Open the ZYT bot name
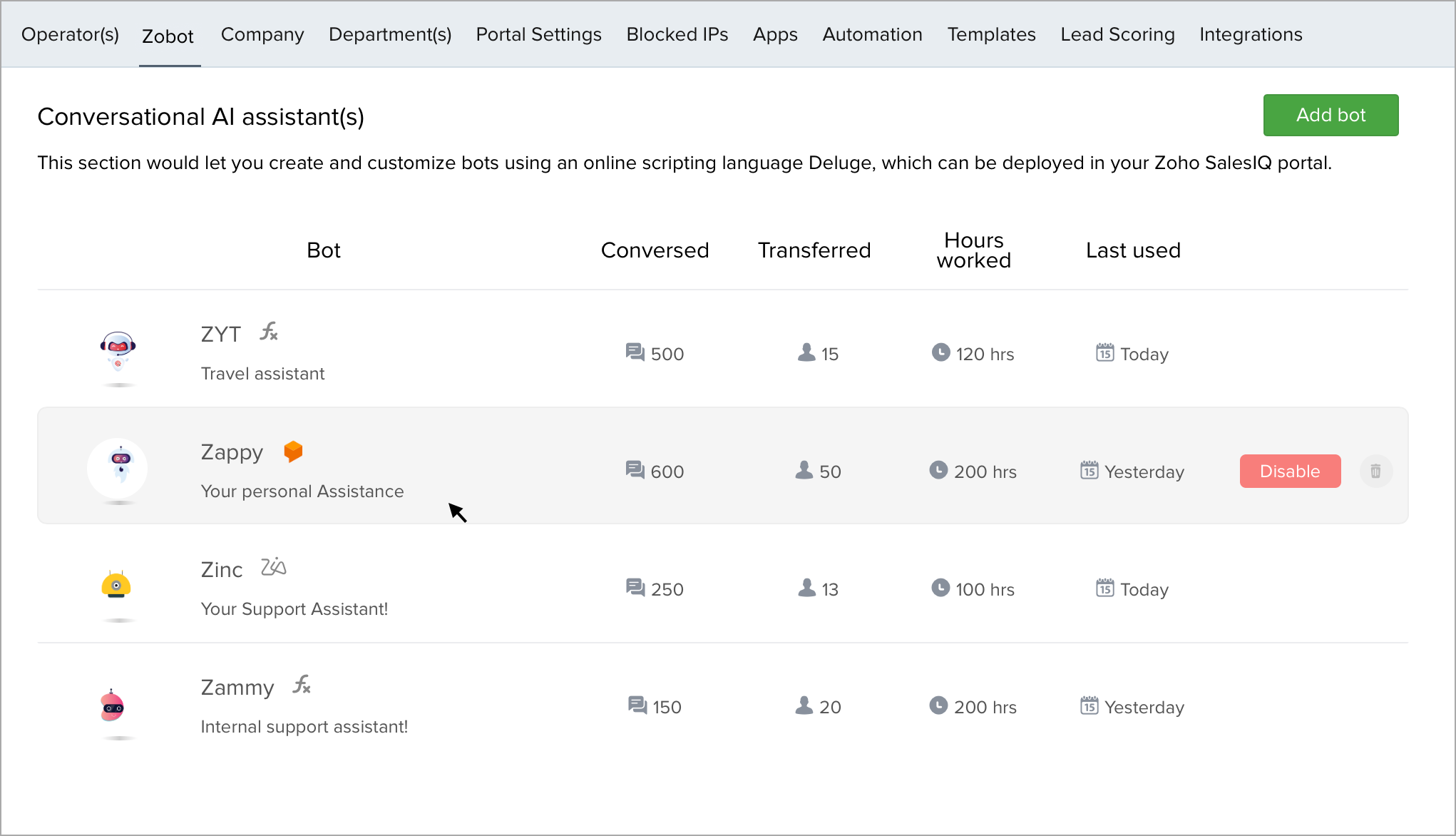The height and width of the screenshot is (836, 1456). (221, 334)
